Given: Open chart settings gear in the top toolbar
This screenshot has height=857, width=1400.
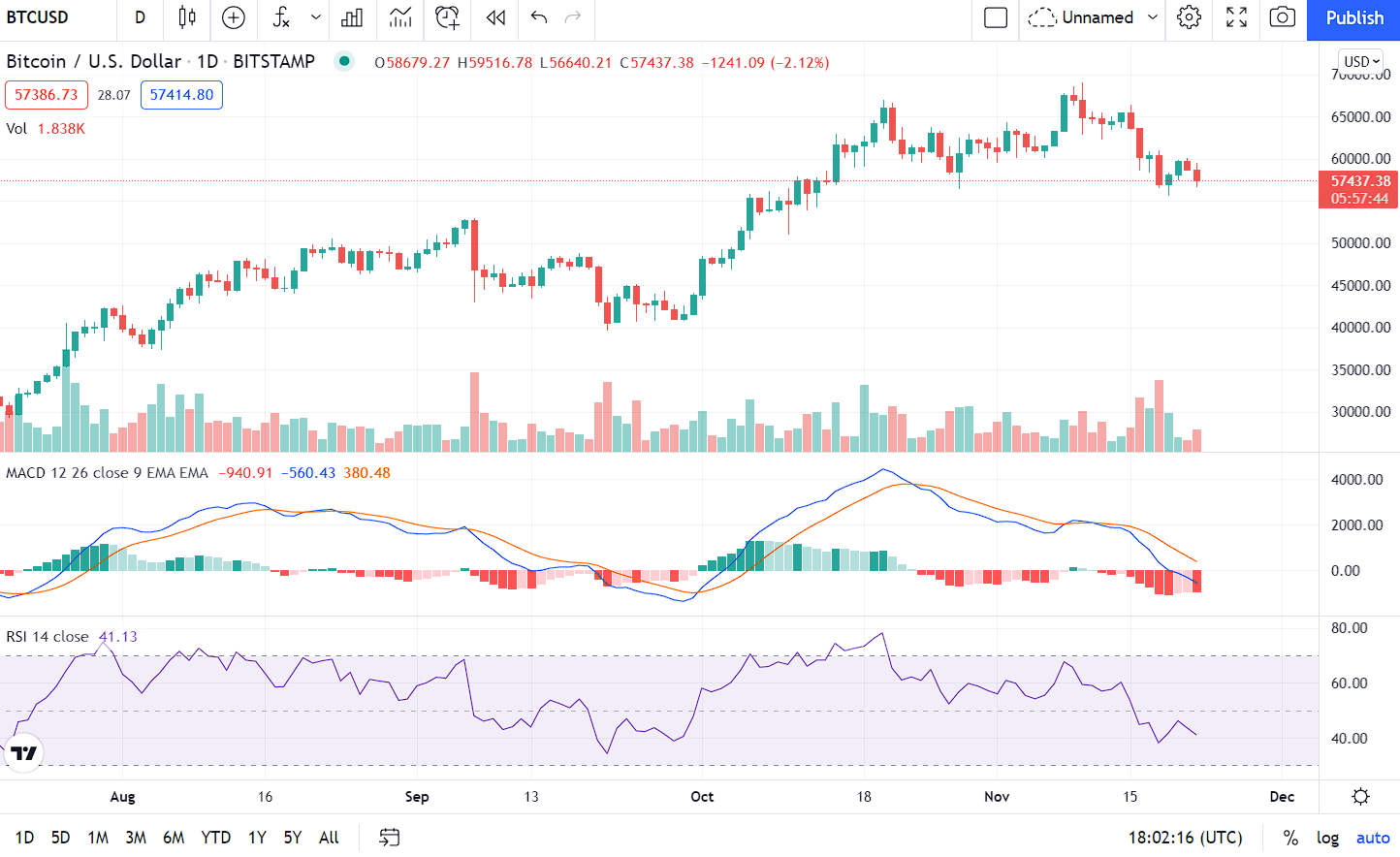Looking at the screenshot, I should point(1189,17).
